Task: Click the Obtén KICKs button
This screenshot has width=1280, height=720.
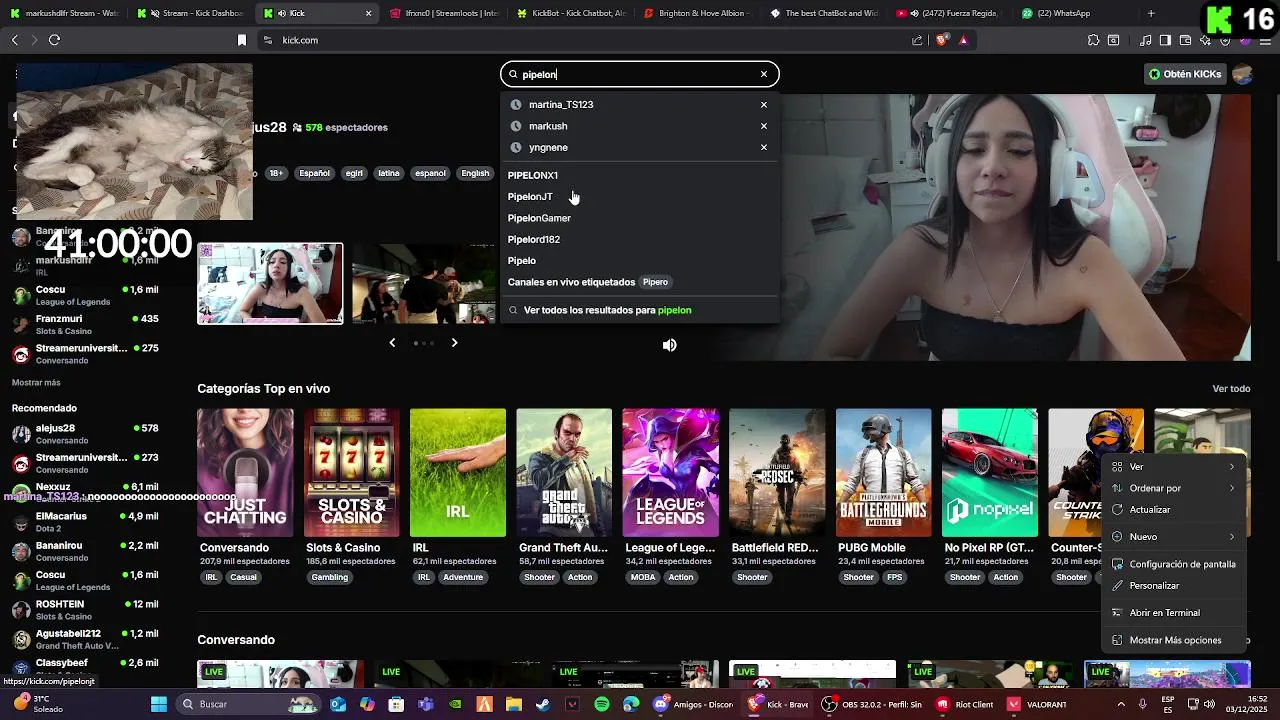Action: click(1185, 74)
